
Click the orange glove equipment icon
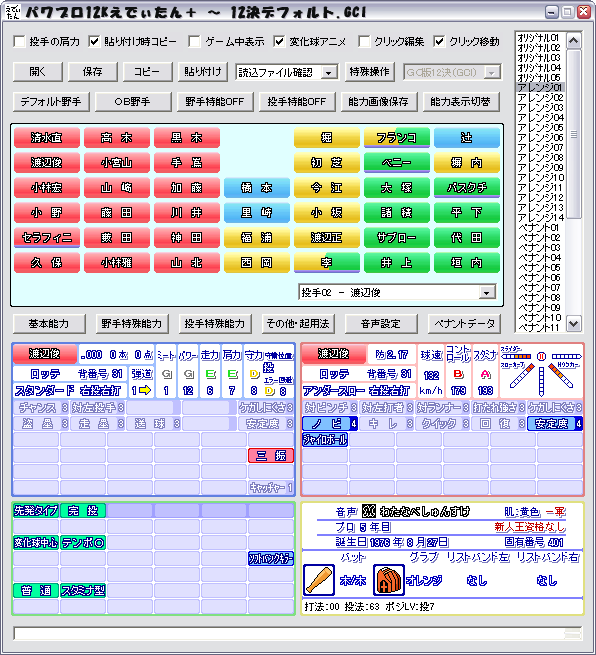point(388,580)
